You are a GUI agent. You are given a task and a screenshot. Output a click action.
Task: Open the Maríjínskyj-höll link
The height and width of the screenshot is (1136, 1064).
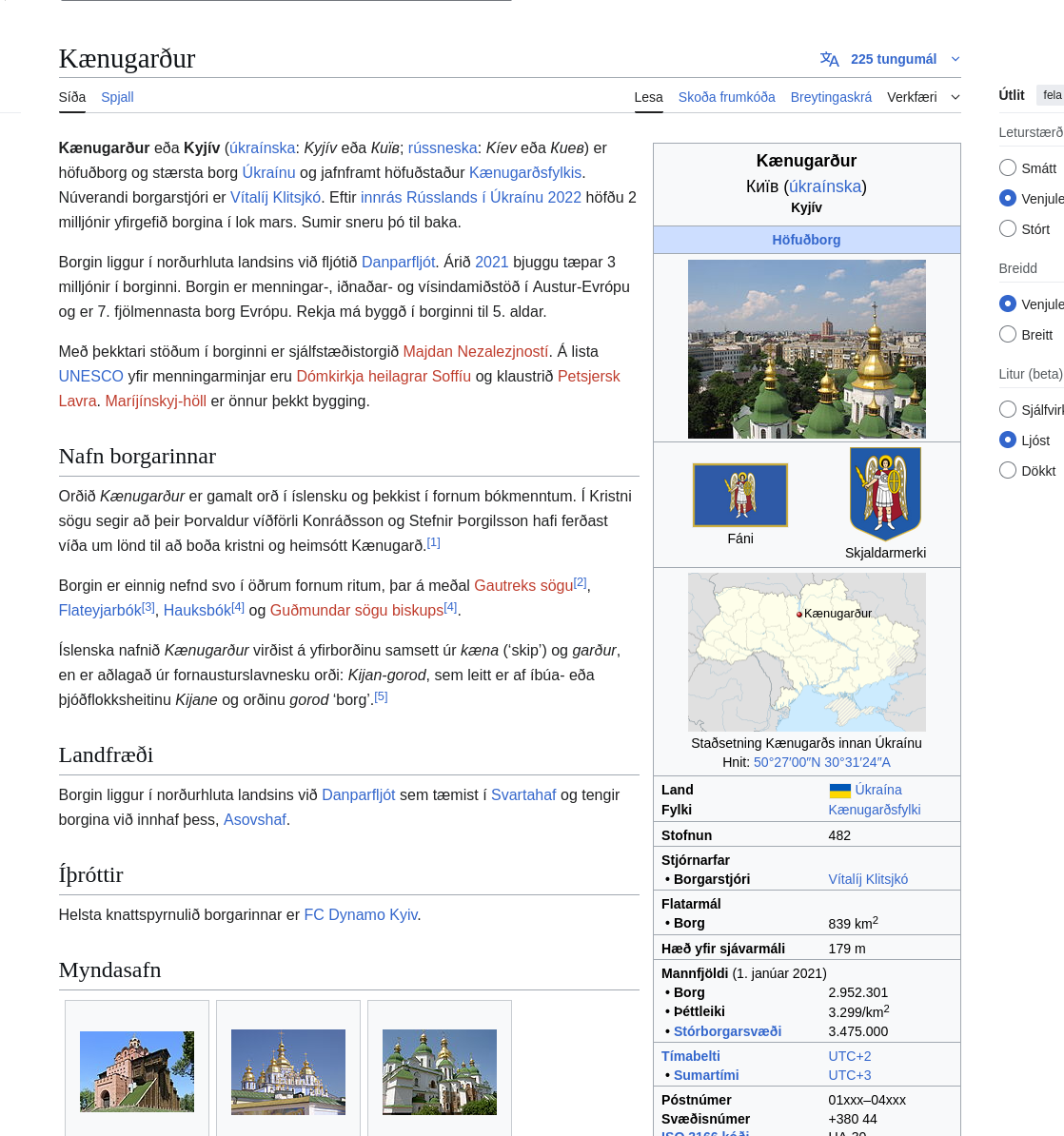[x=156, y=402]
